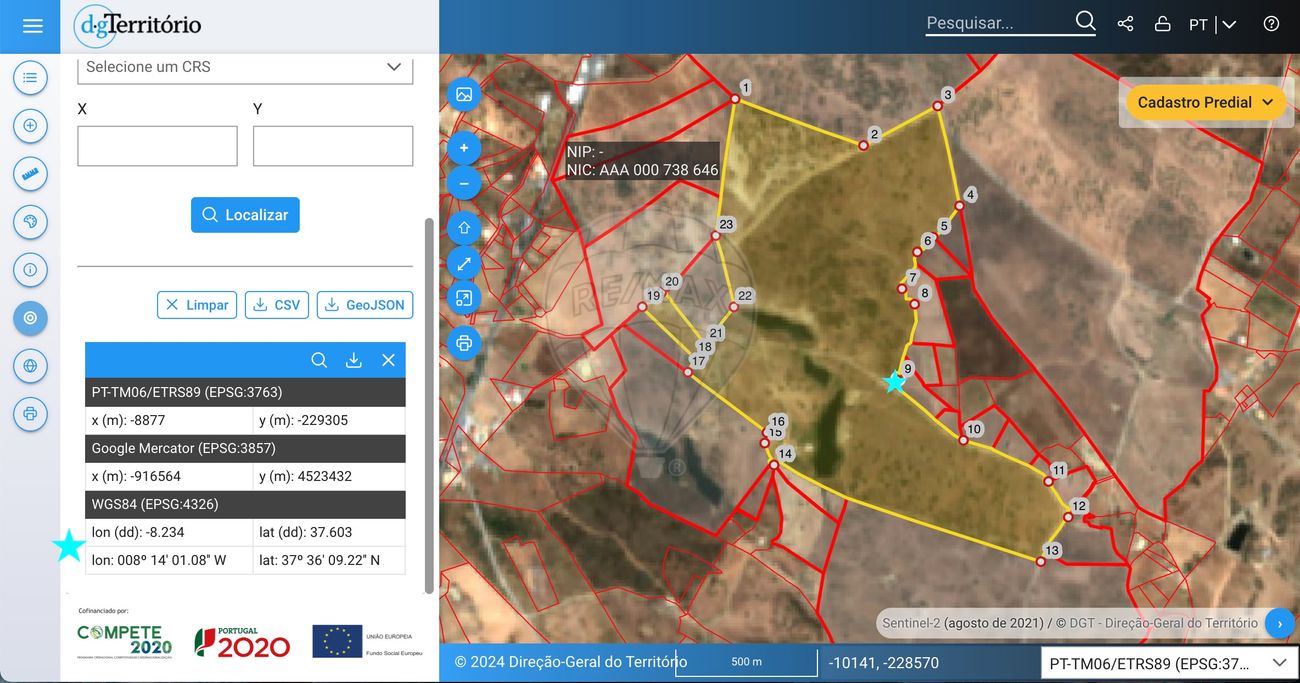Screen dimensions: 1300x683
Task: Open the PT language selector
Action: pyautogui.click(x=1212, y=24)
